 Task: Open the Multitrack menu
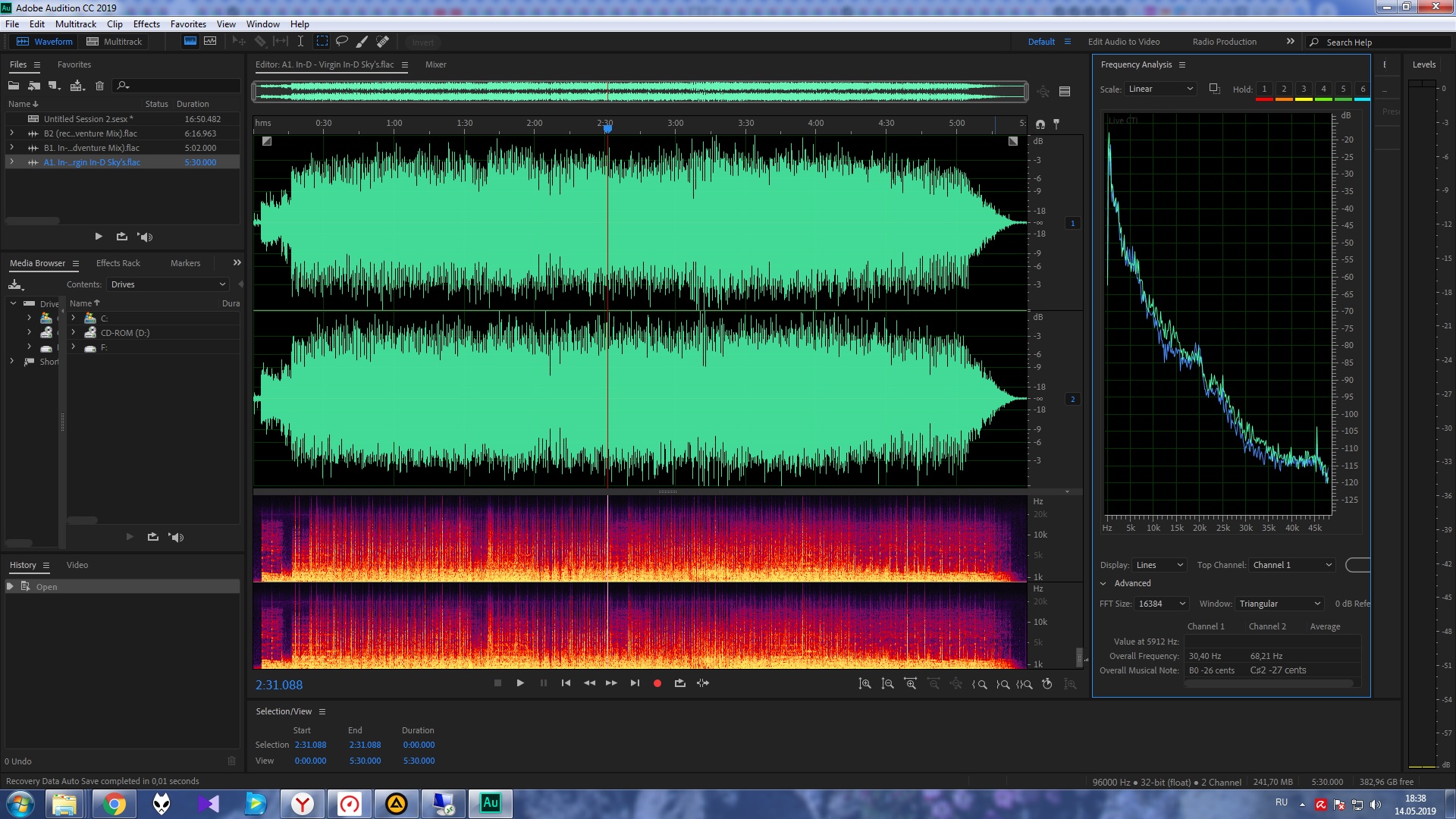tap(76, 24)
